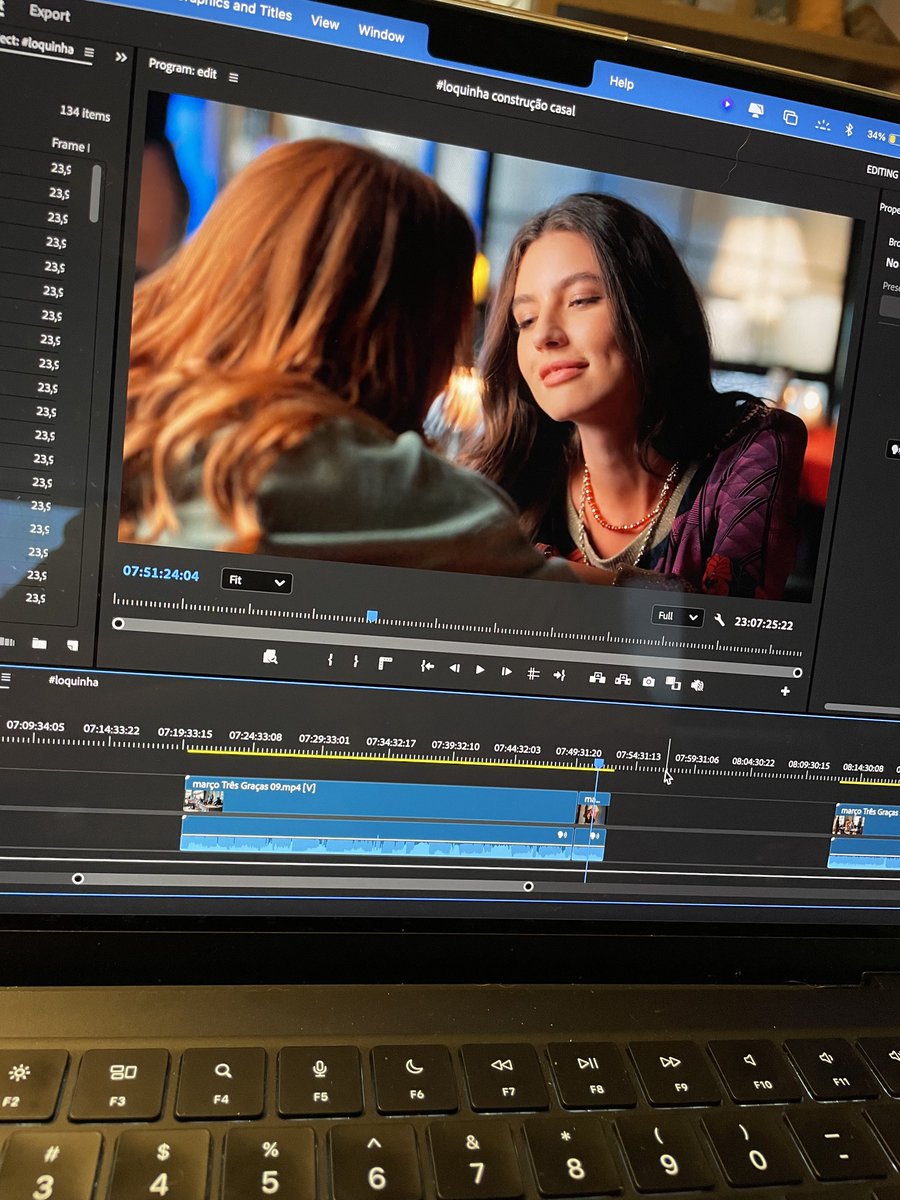
Task: Click the Go to Out point icon
Action: point(559,675)
